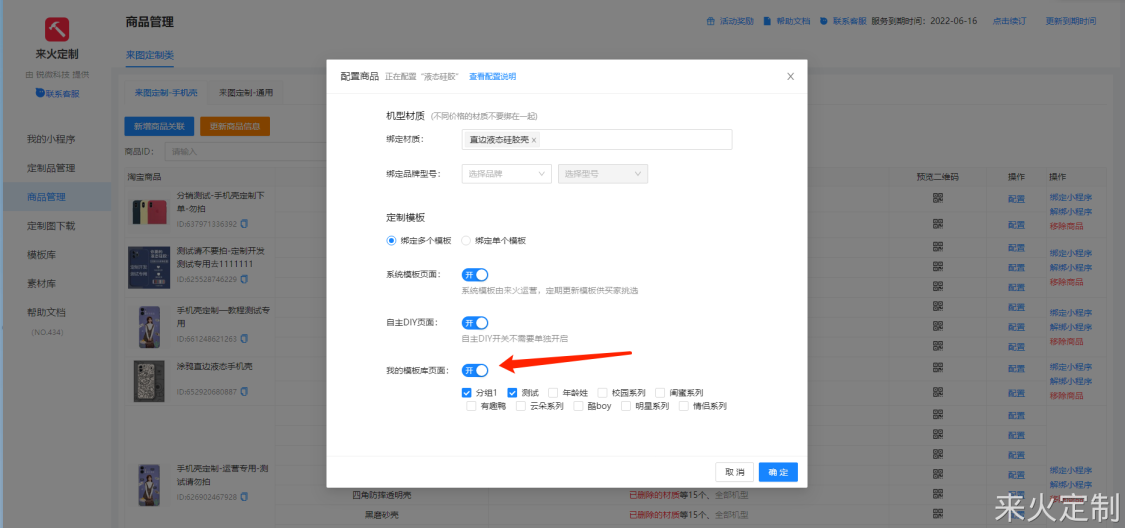
Task: Turn off the 系统模板页面 switch
Action: pos(475,274)
